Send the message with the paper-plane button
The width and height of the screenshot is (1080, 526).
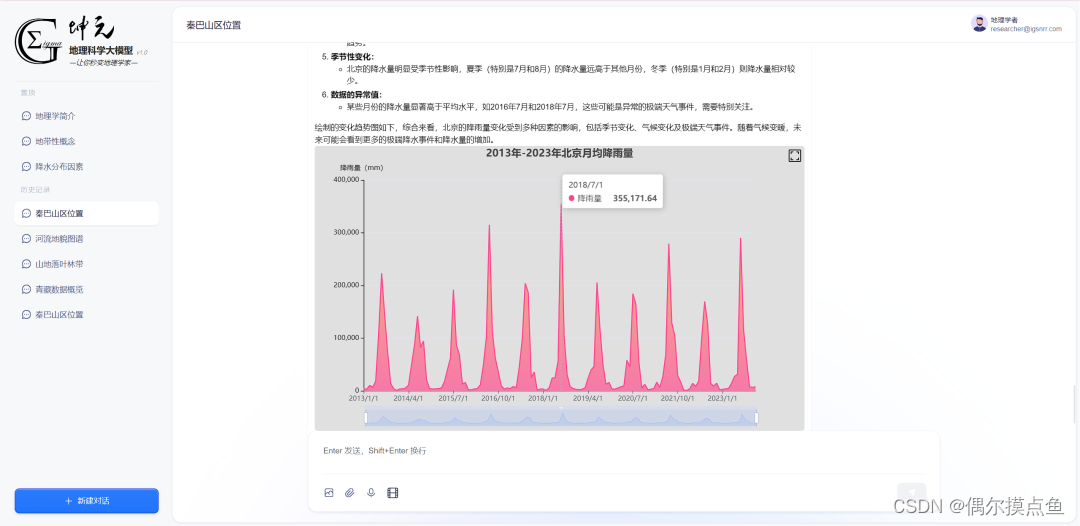click(912, 494)
